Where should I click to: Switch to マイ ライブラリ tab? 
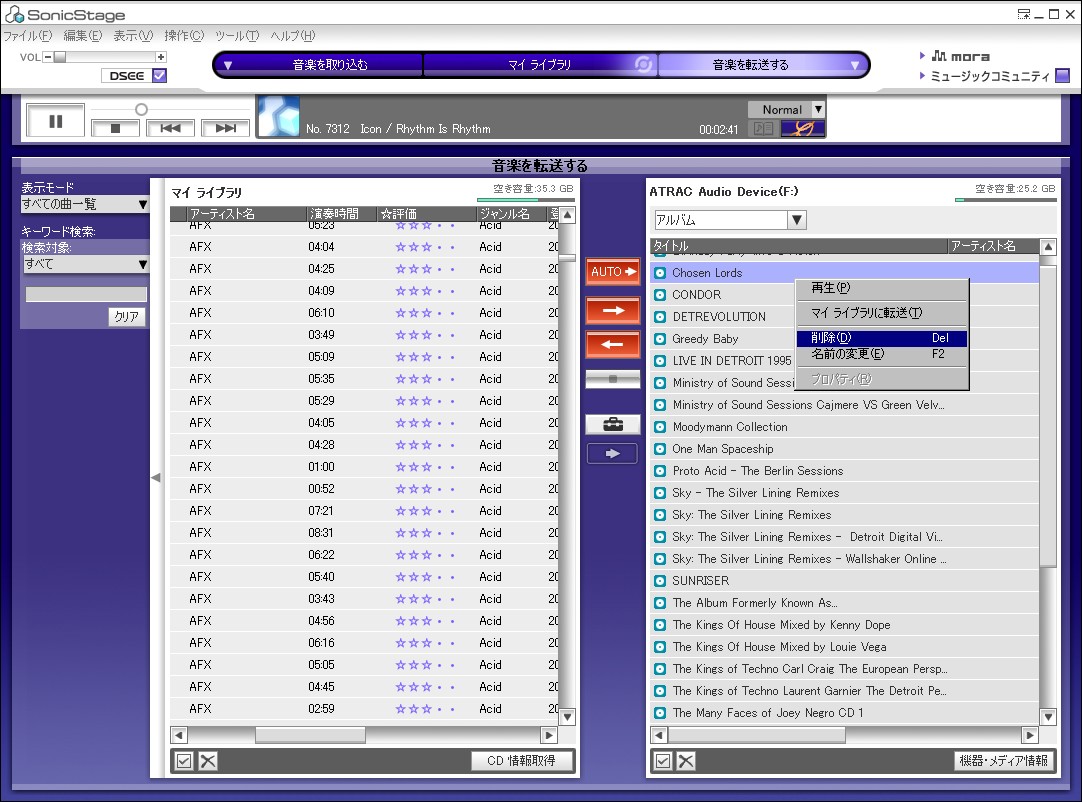click(540, 65)
